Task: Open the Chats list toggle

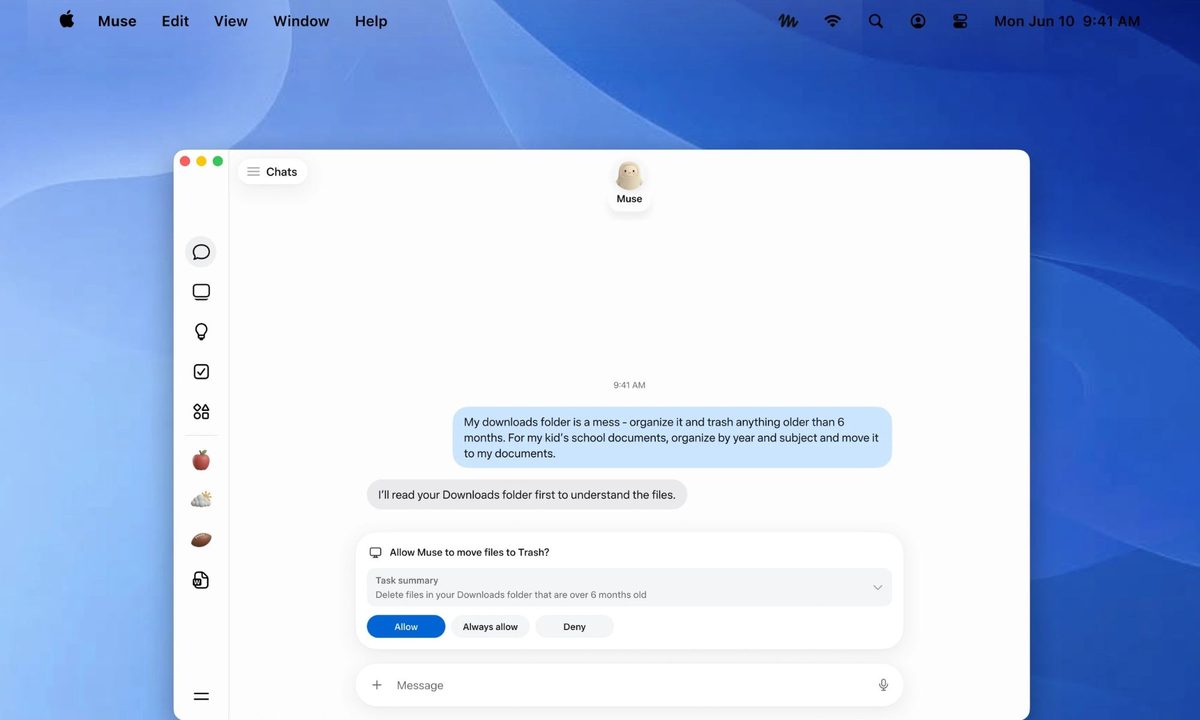Action: tap(272, 172)
